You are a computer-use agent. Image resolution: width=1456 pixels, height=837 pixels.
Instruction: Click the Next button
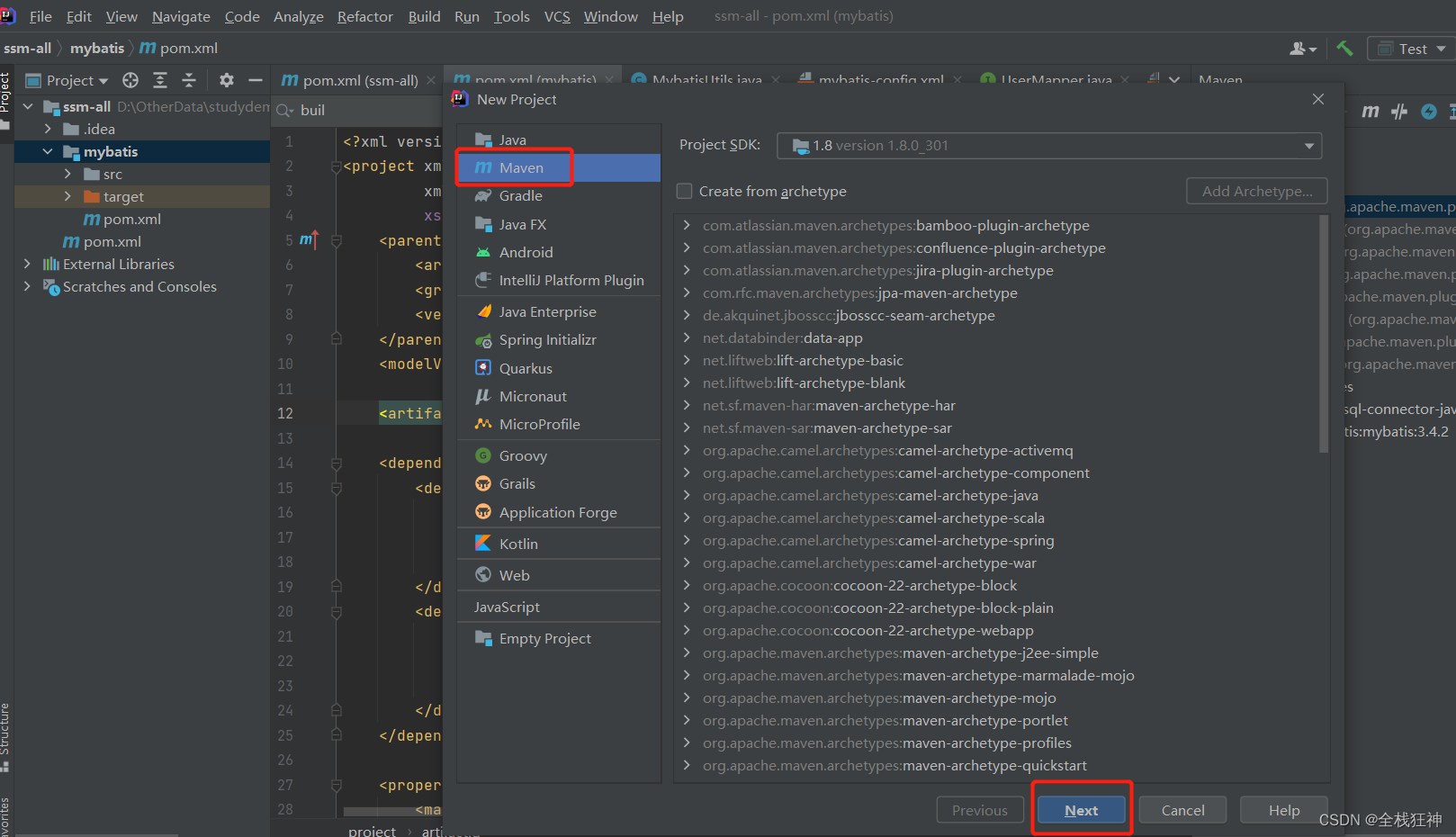pos(1081,810)
